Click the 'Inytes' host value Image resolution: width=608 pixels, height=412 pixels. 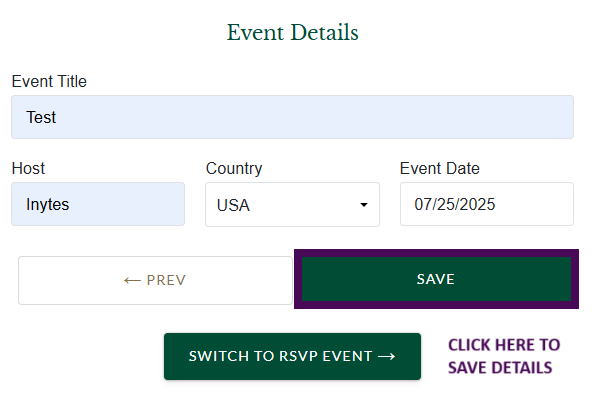coord(48,205)
